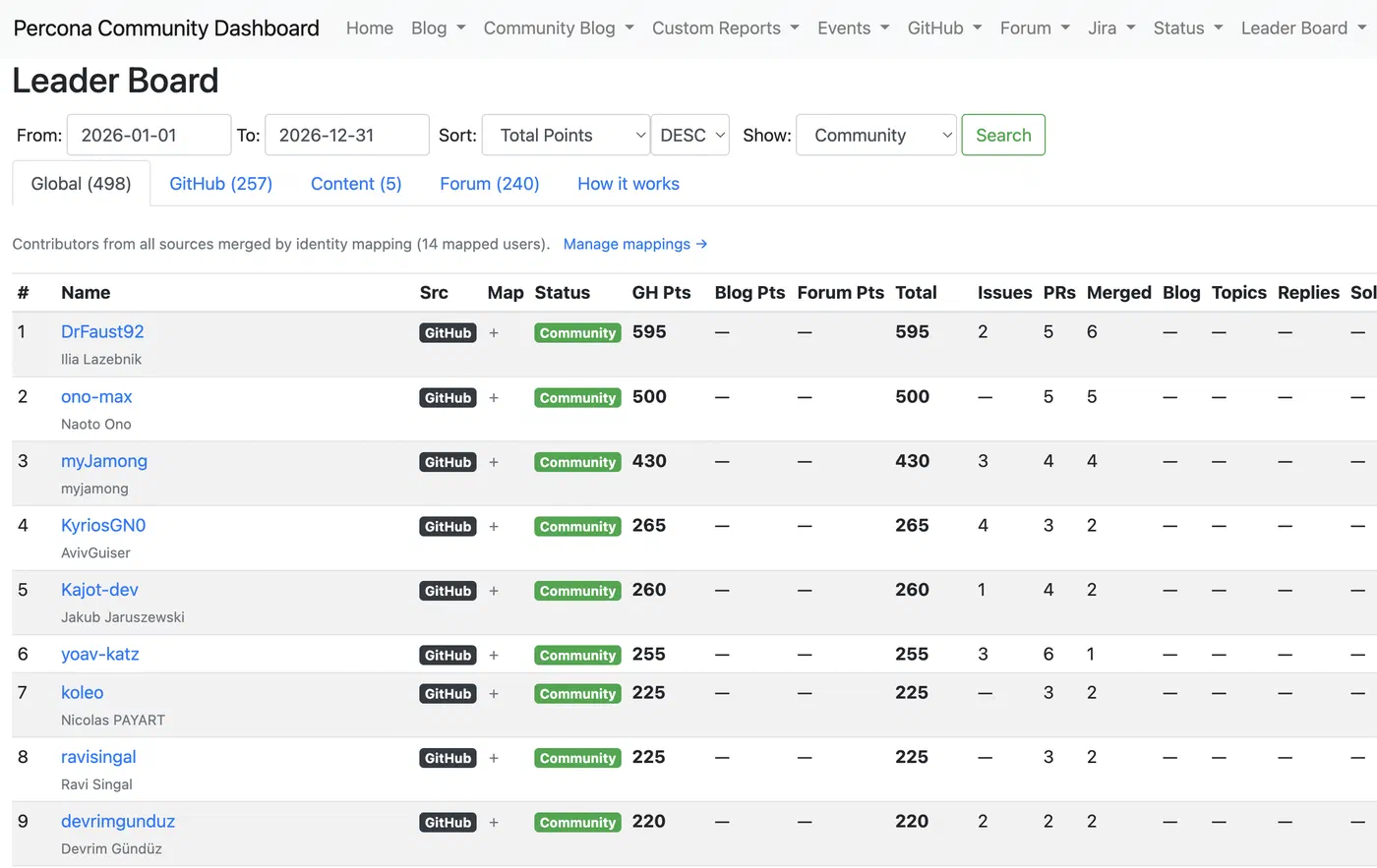This screenshot has width=1377, height=868.
Task: Expand the Events navbar menu
Action: click(x=853, y=29)
